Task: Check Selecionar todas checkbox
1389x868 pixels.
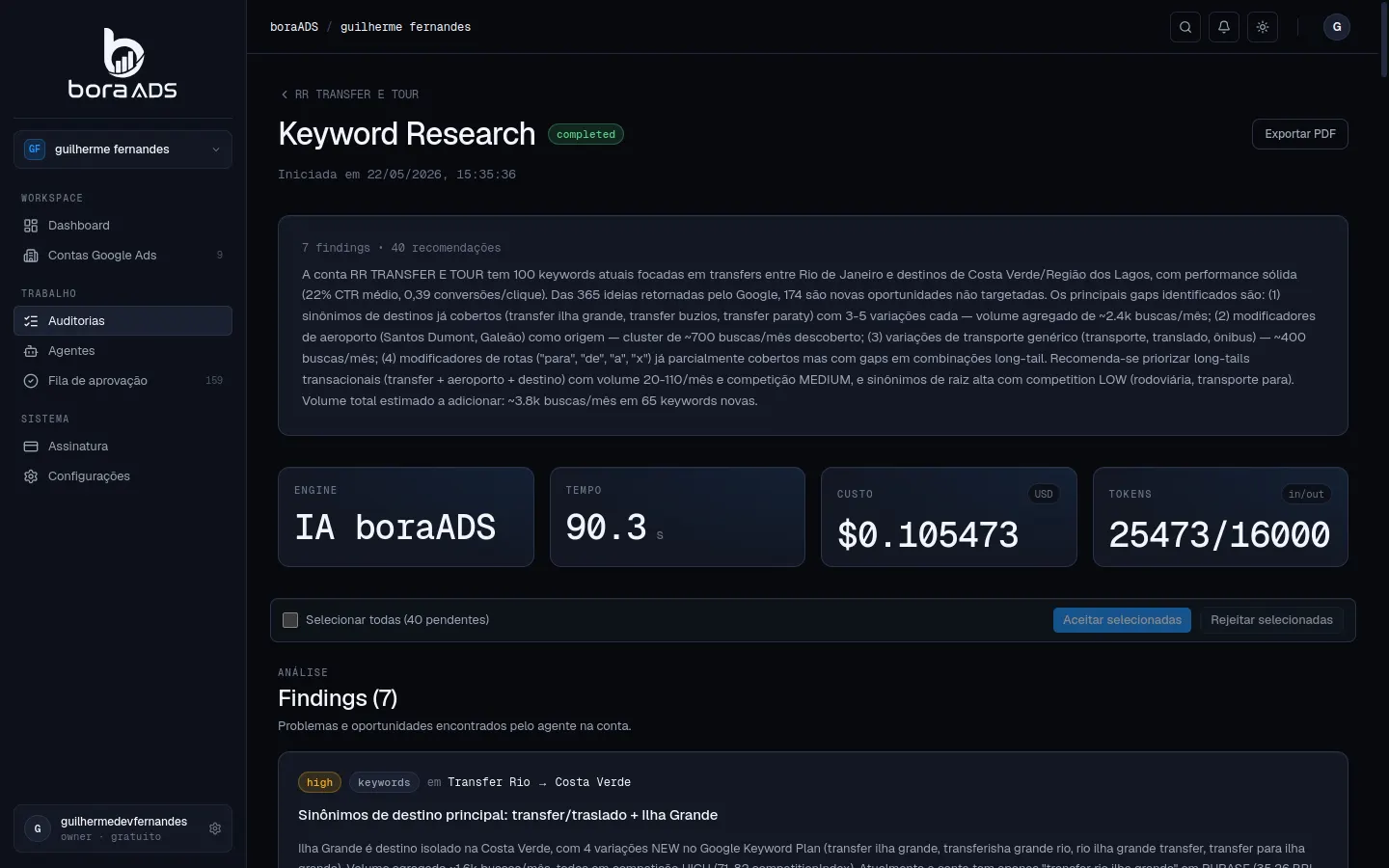Action: click(290, 620)
